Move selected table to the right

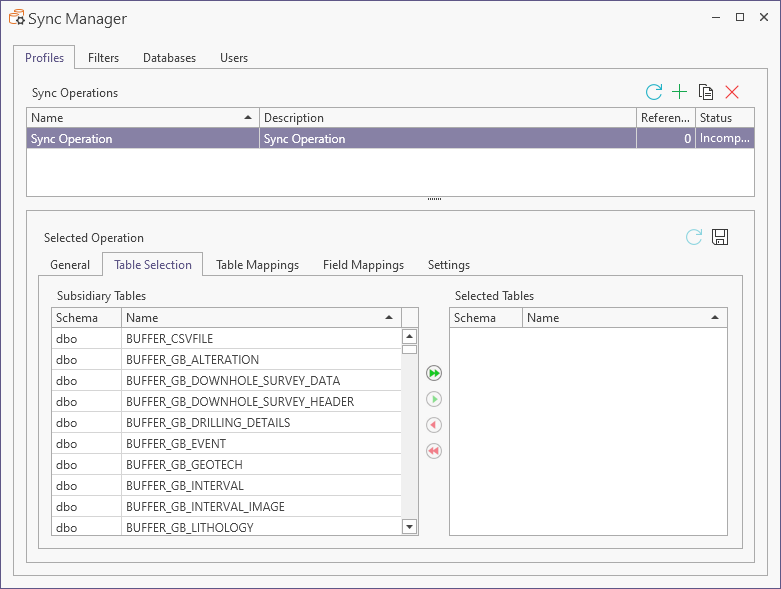pyautogui.click(x=434, y=399)
